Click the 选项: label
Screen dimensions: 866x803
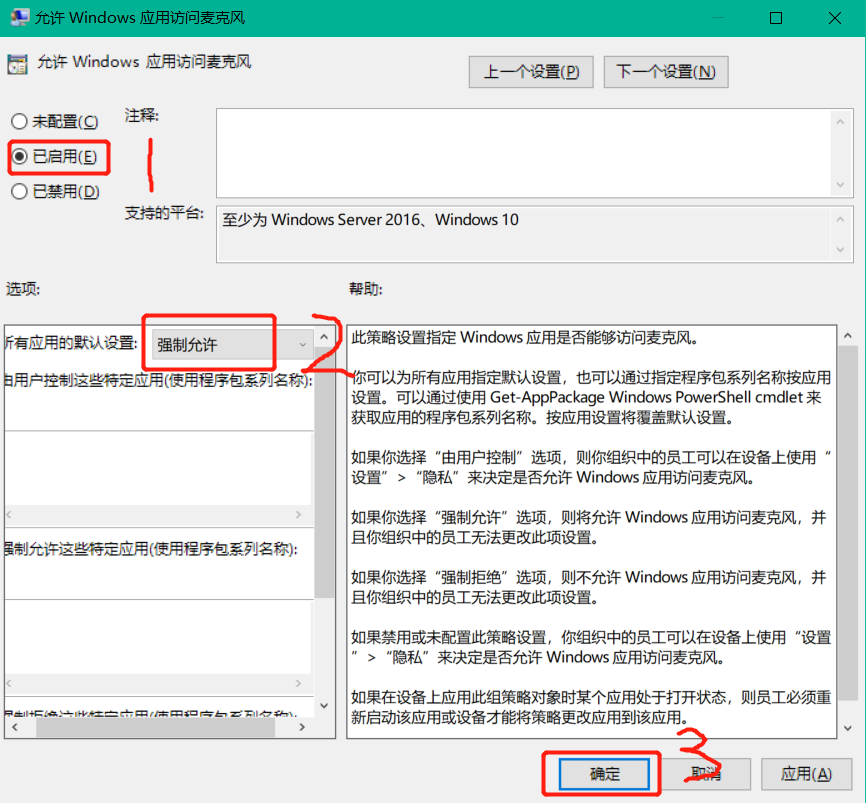tap(23, 289)
